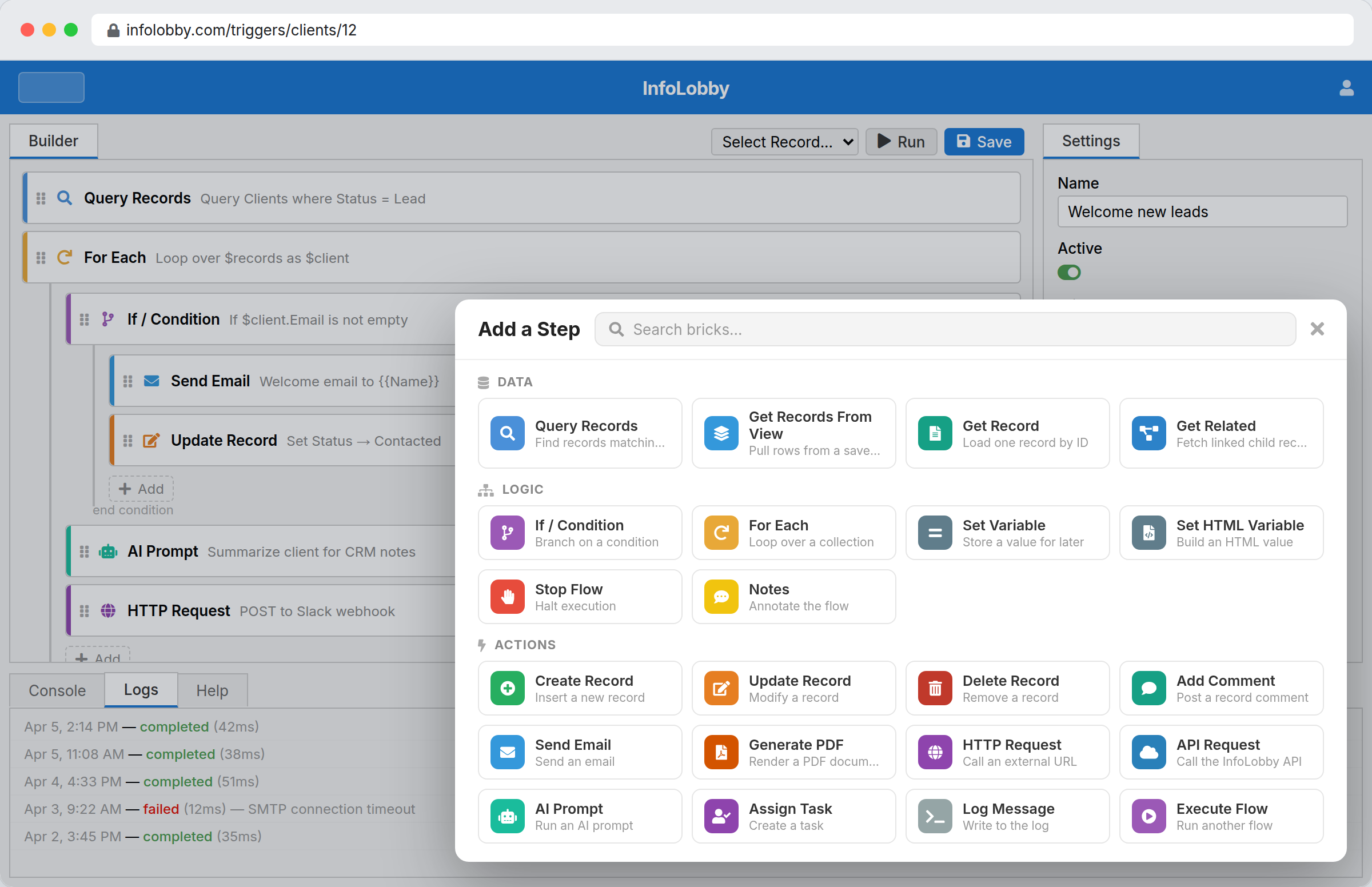The image size is (1372, 887).
Task: Close the Add a Step dialog
Action: pyautogui.click(x=1317, y=329)
